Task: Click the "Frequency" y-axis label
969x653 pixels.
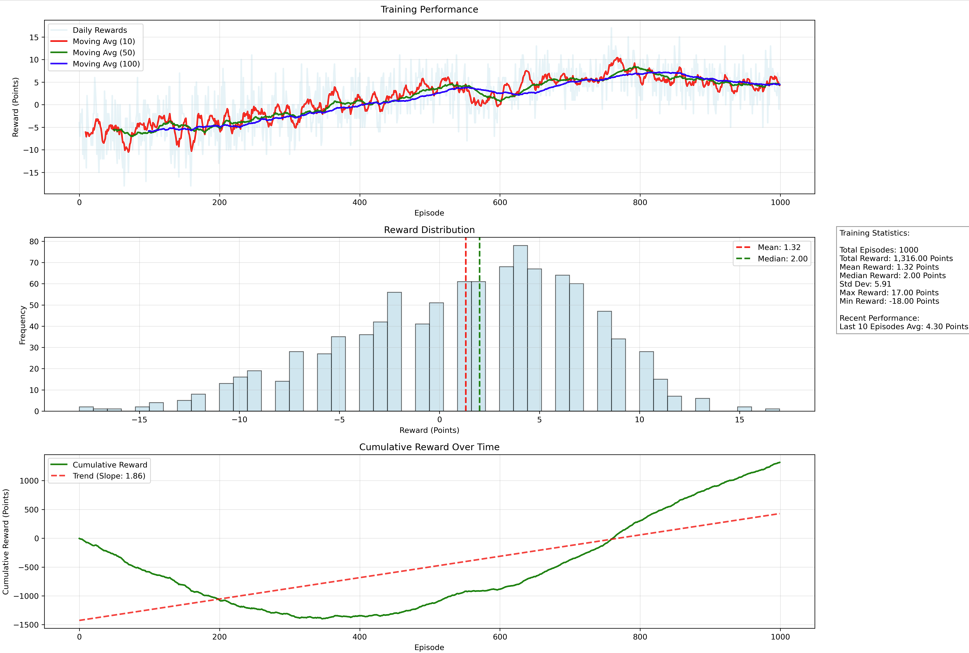Action: pos(23,324)
